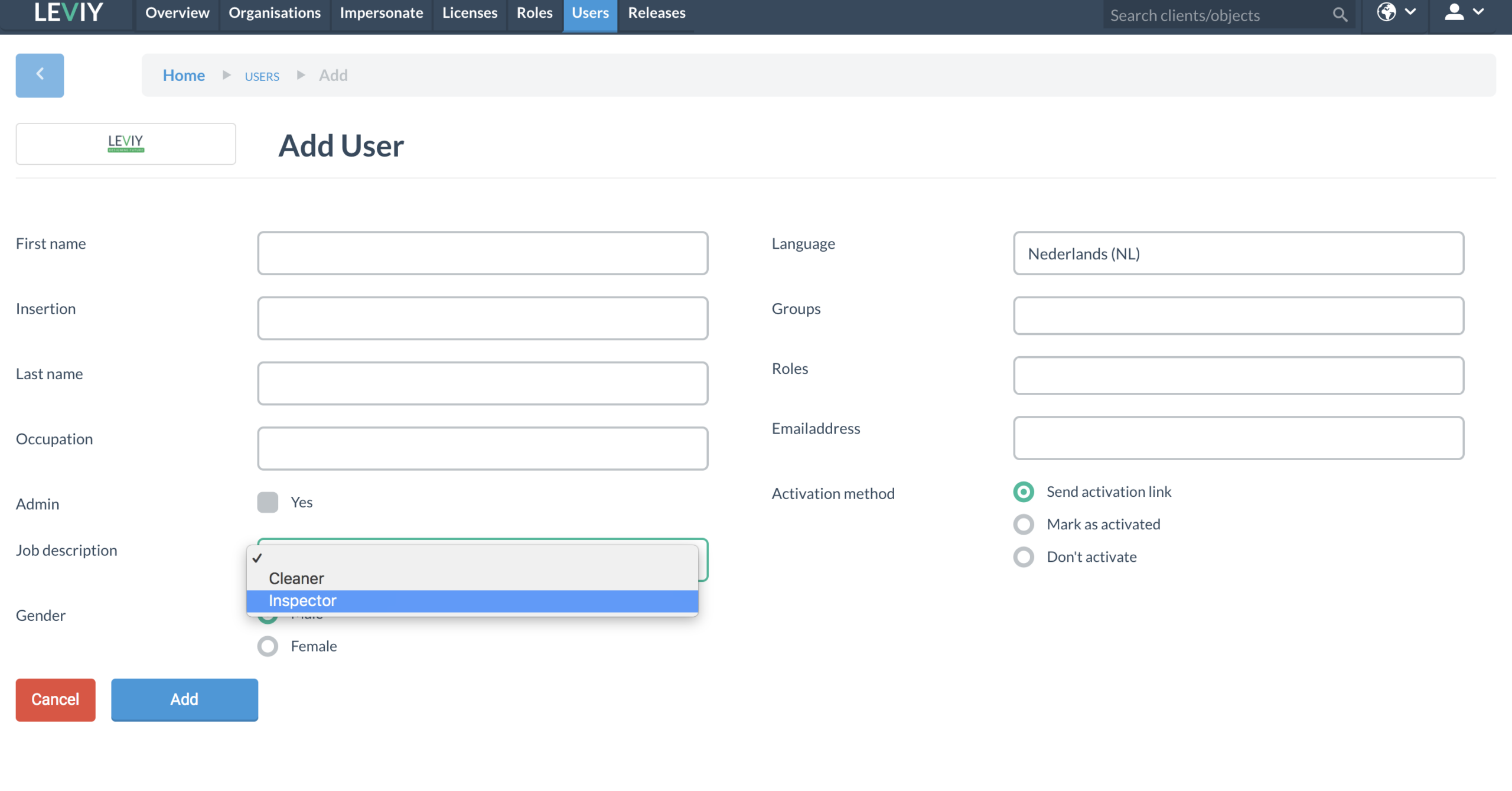Open the Roles navigation tab

535,13
